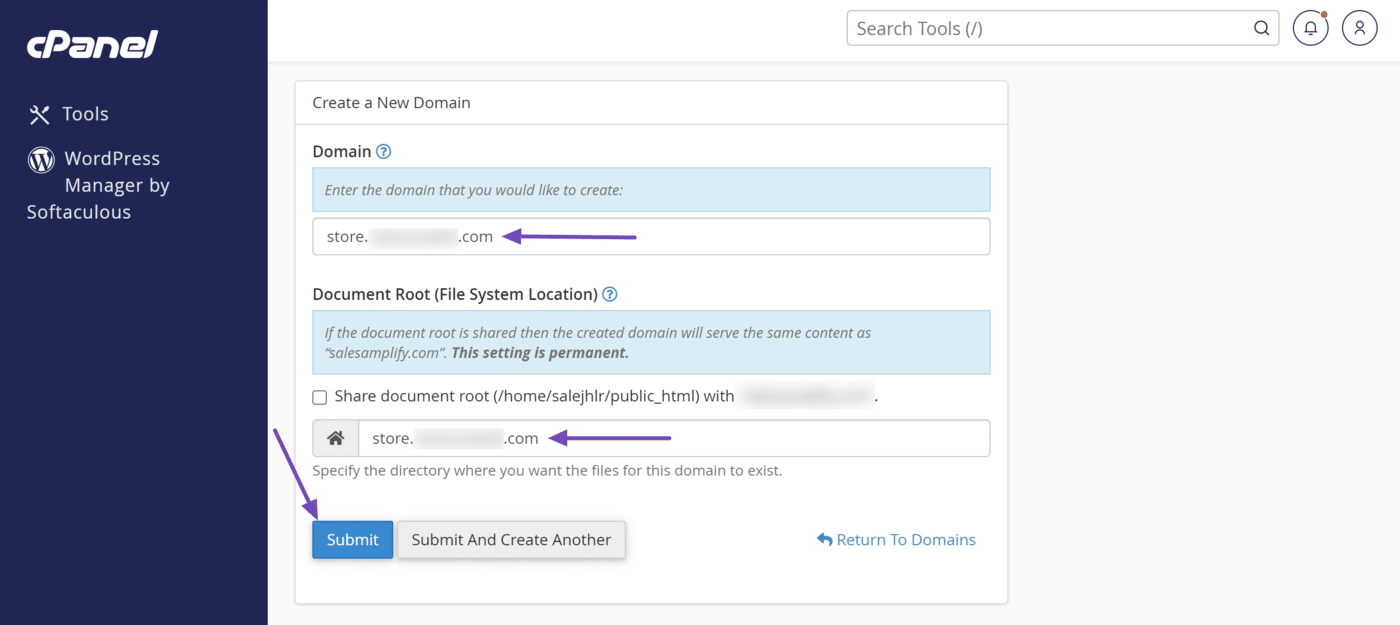Click Submit And Create Another button

point(511,539)
